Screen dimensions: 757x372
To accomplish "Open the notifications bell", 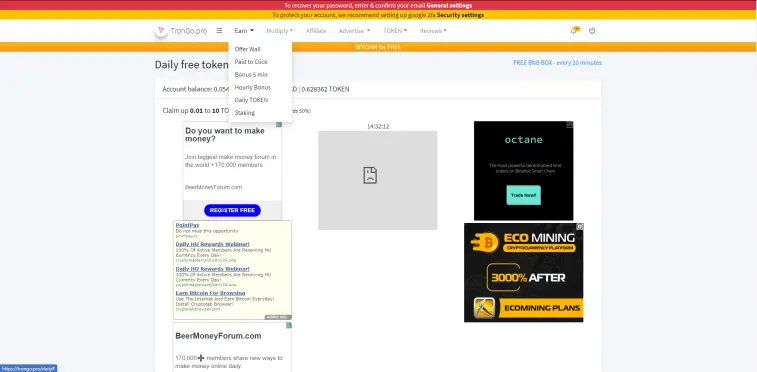I will pyautogui.click(x=574, y=30).
